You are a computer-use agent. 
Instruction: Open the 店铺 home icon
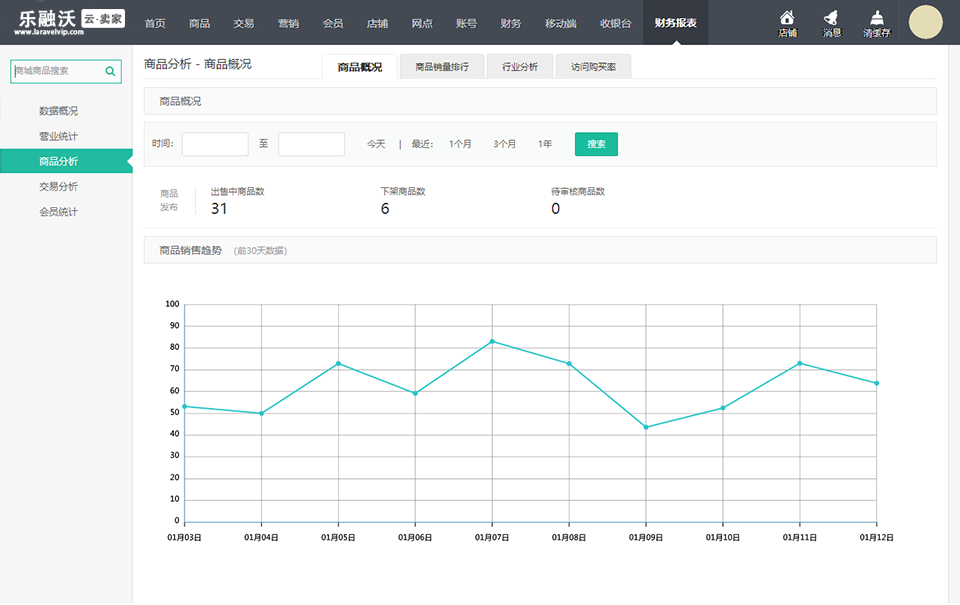[787, 23]
